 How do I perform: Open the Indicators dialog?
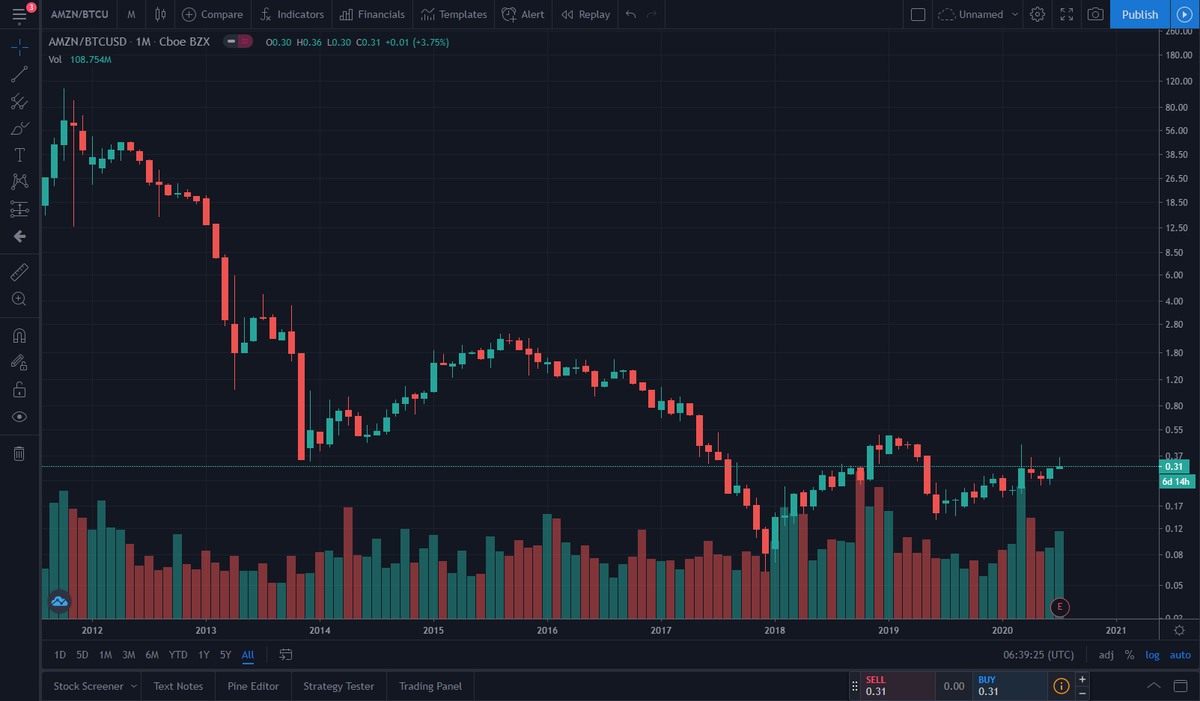[x=292, y=14]
